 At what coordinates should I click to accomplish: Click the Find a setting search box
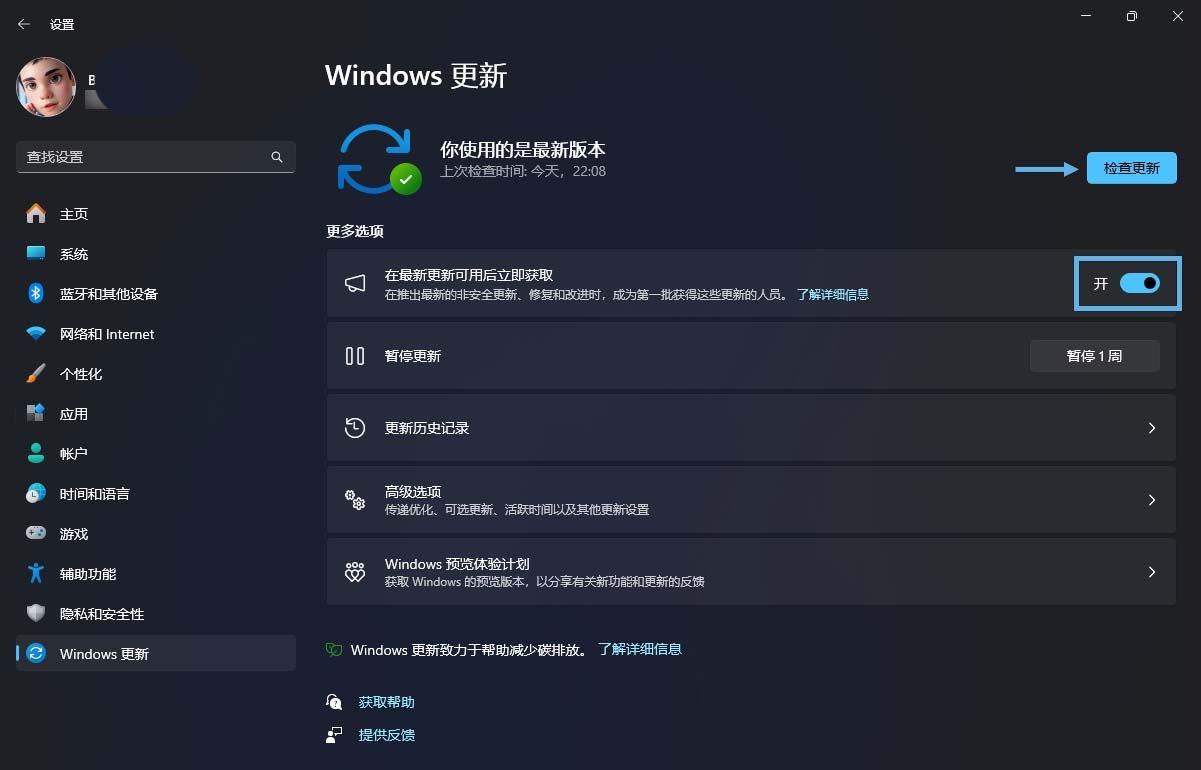pyautogui.click(x=150, y=157)
